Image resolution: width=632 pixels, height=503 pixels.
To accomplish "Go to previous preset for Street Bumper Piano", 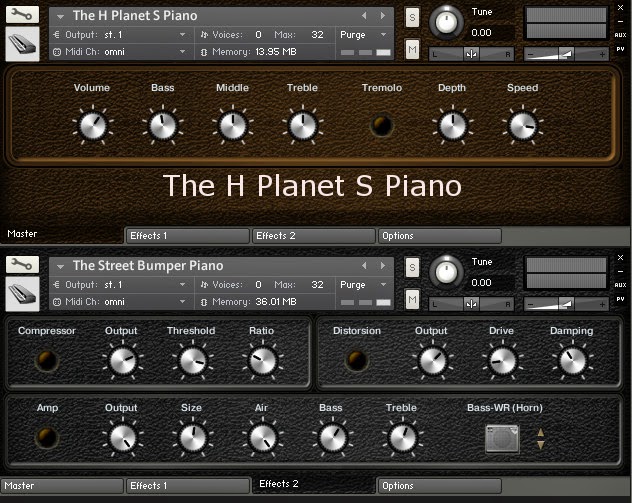I will [364, 266].
